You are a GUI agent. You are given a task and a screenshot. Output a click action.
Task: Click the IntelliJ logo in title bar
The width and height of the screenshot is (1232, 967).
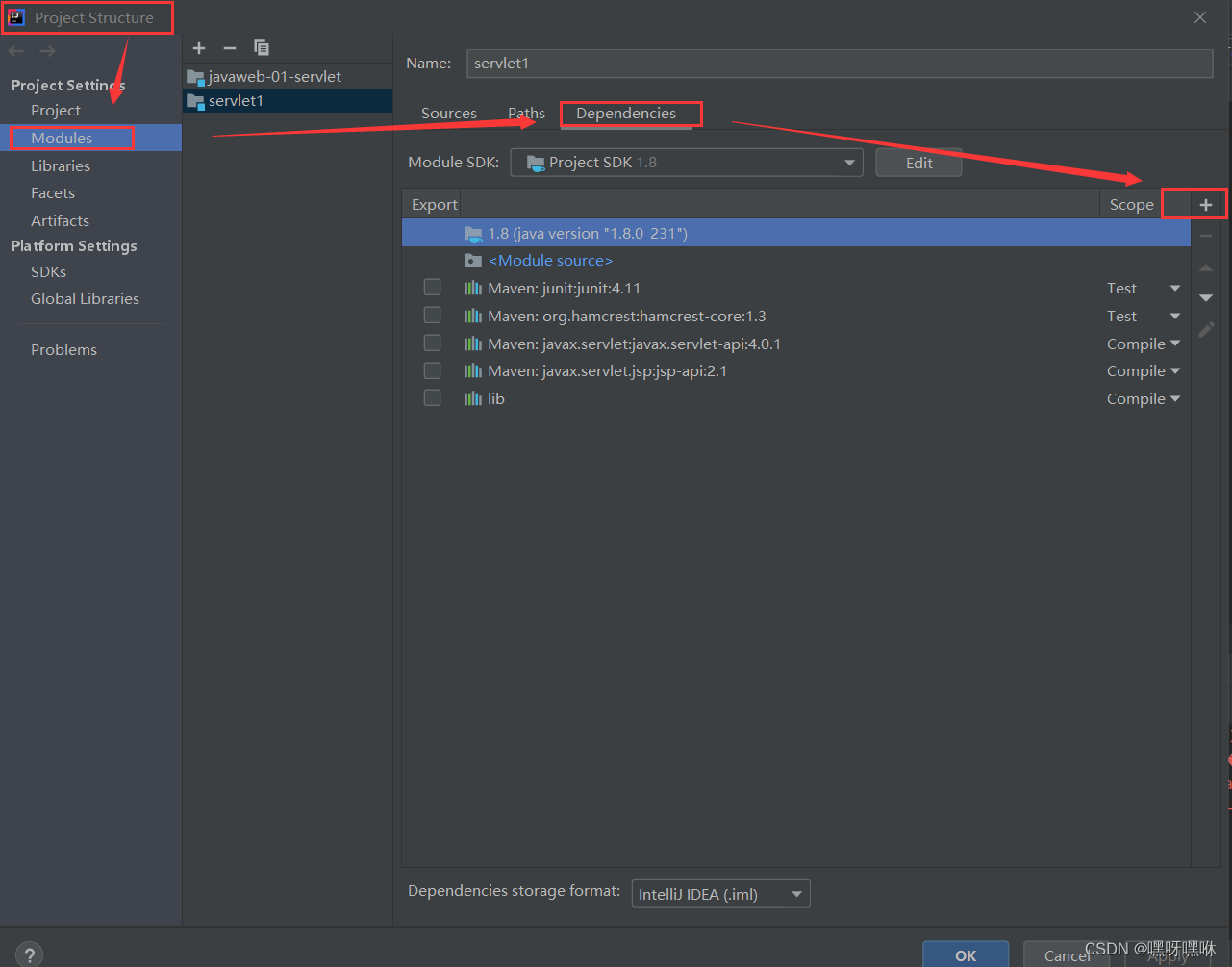tap(16, 17)
